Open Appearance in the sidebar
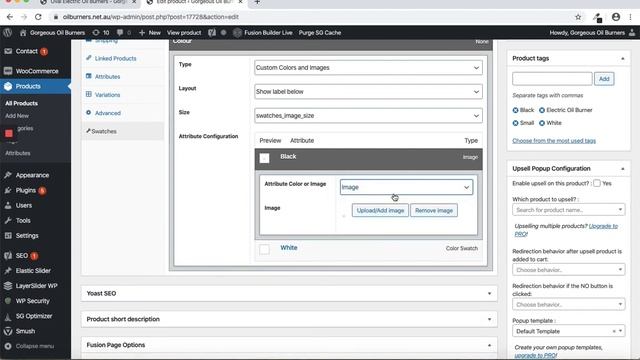640x360 pixels. coord(32,175)
